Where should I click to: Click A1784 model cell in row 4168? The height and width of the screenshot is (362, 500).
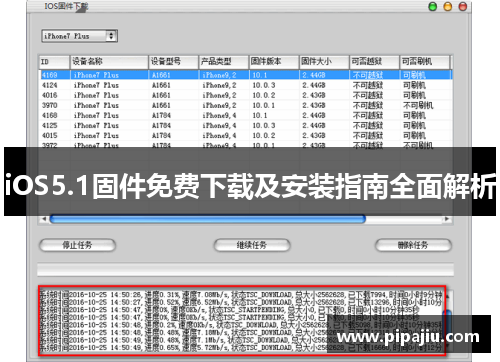[161, 115]
